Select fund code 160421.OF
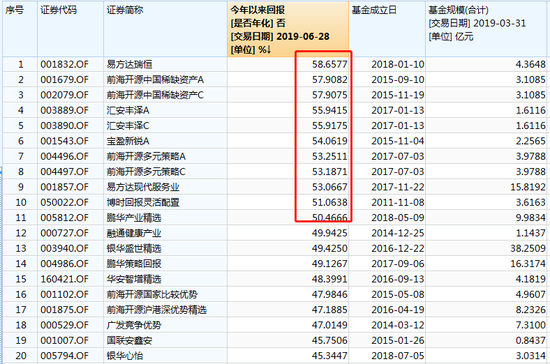 [65, 279]
